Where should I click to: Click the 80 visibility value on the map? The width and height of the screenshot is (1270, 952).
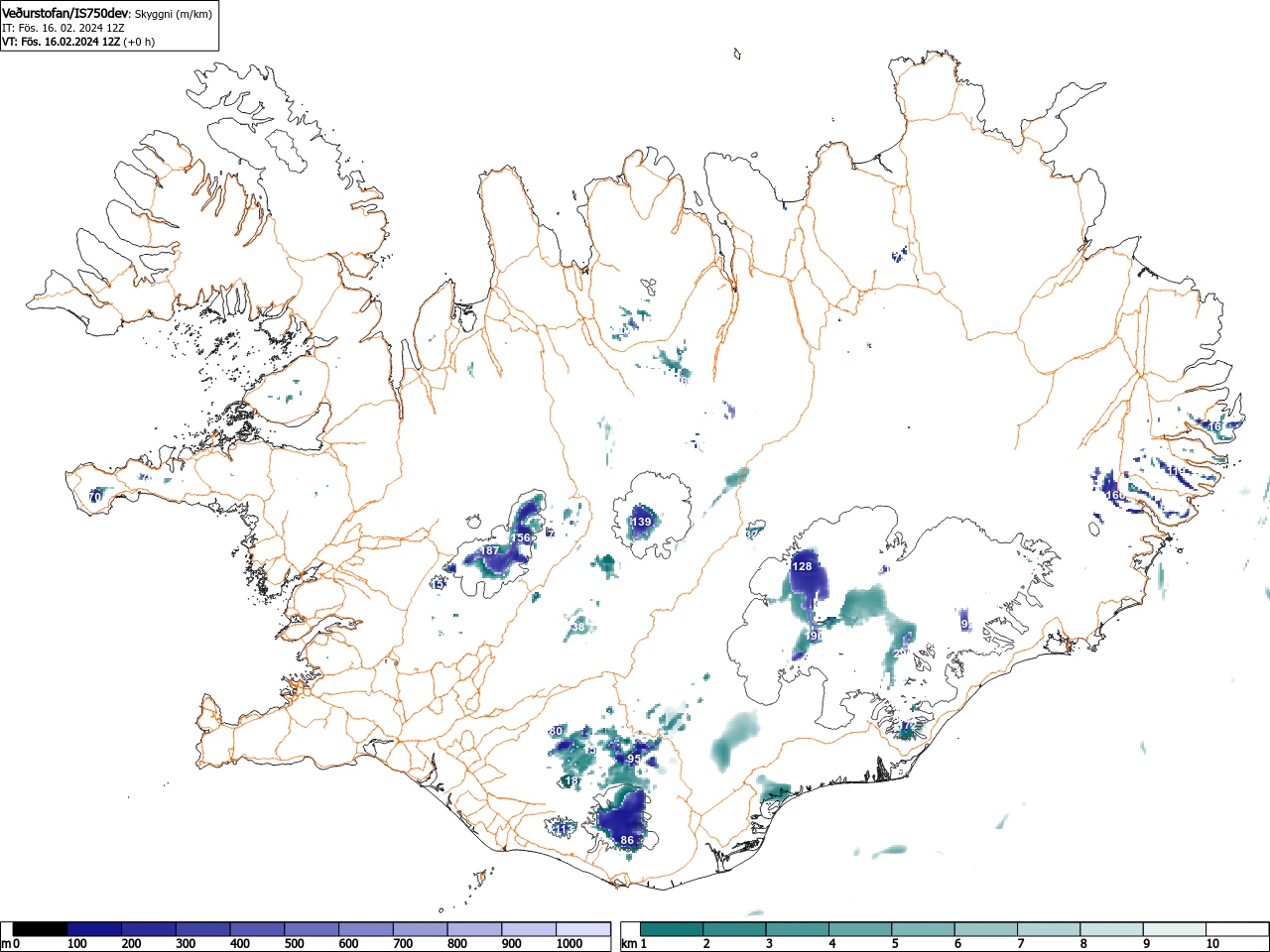point(556,731)
